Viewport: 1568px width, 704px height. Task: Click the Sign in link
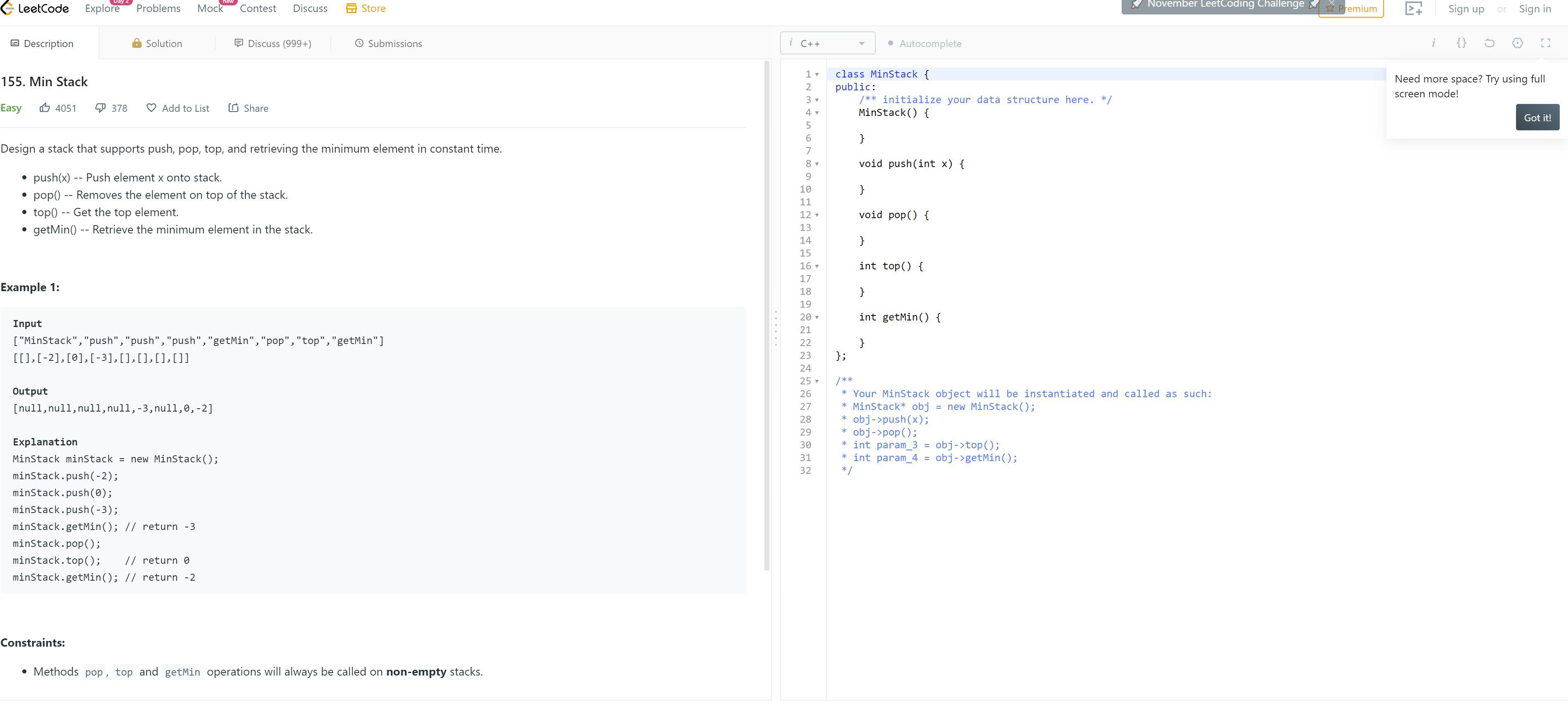click(1535, 9)
